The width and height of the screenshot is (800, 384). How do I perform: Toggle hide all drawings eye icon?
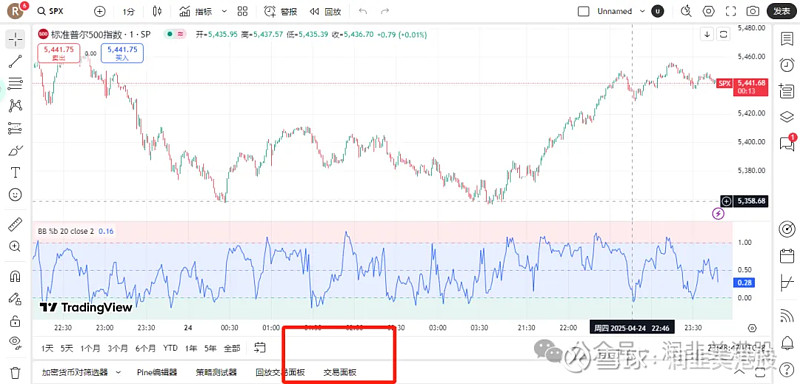pyautogui.click(x=15, y=342)
